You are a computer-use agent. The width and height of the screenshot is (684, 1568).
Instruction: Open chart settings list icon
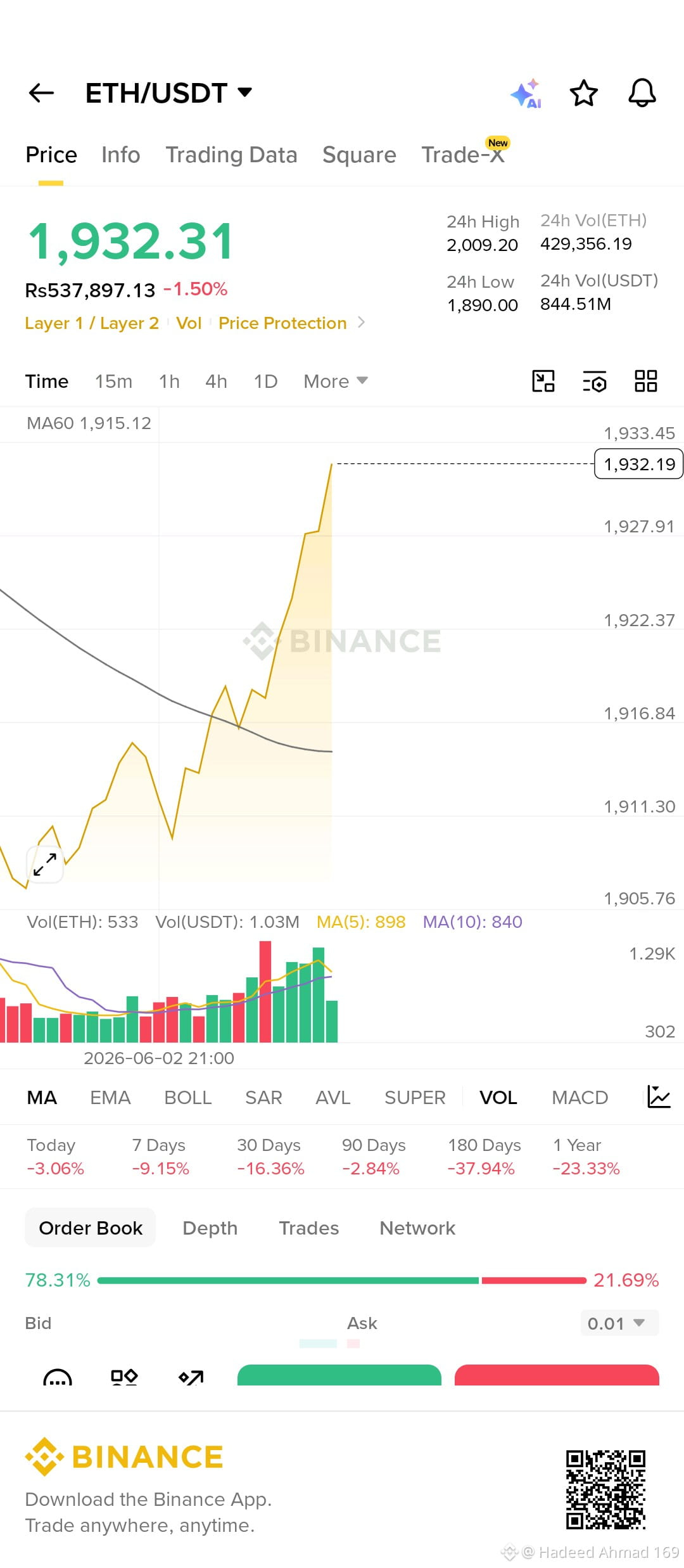pyautogui.click(x=595, y=382)
